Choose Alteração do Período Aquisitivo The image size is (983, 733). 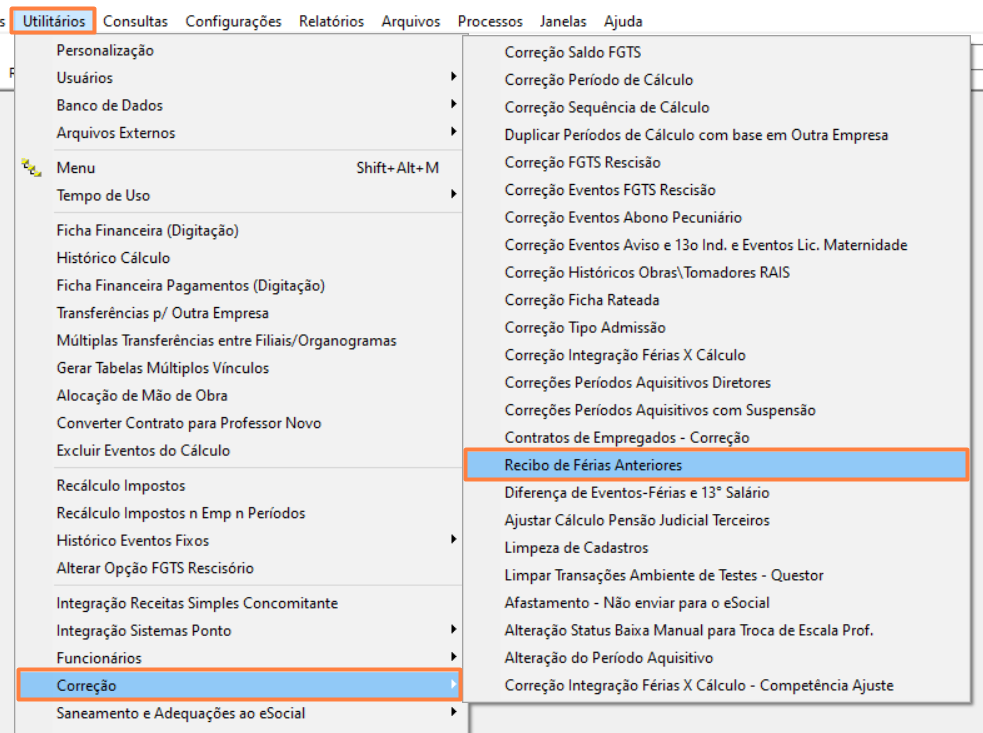[x=717, y=659]
